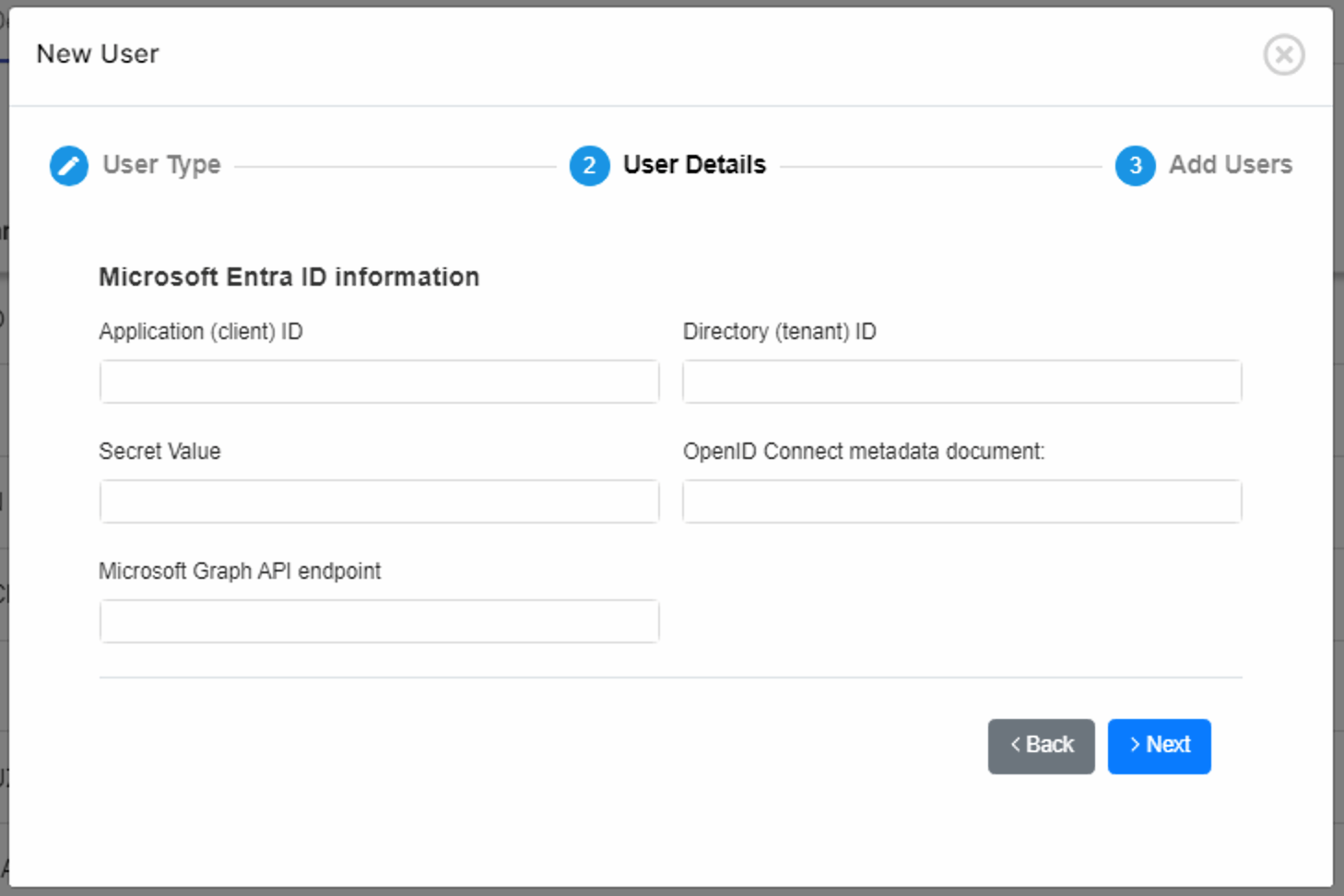Click the Secret Value label text
The width and height of the screenshot is (1344, 896).
(159, 452)
